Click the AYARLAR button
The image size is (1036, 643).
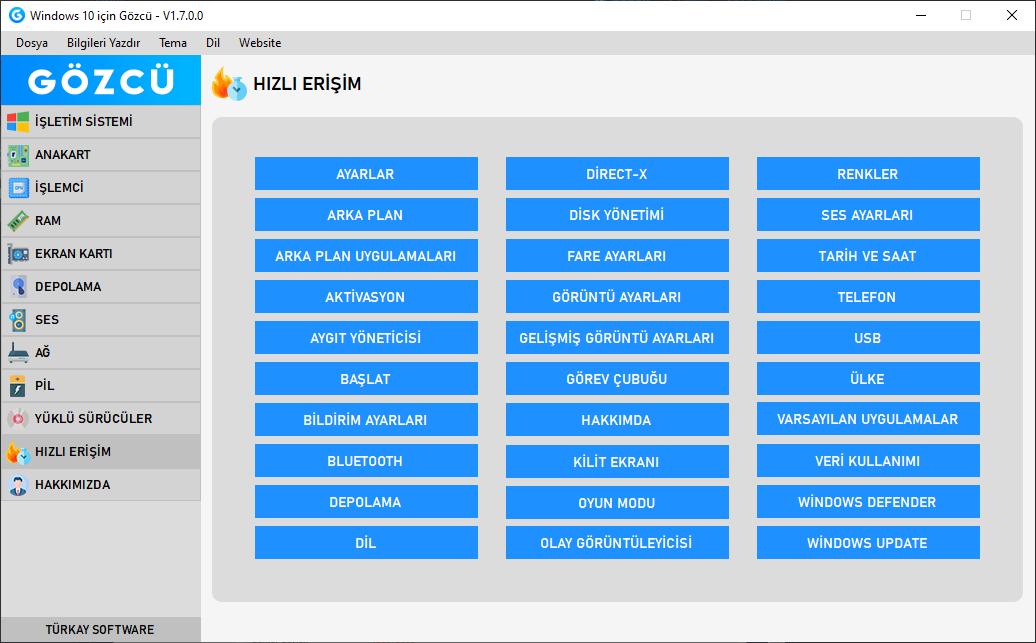click(366, 174)
